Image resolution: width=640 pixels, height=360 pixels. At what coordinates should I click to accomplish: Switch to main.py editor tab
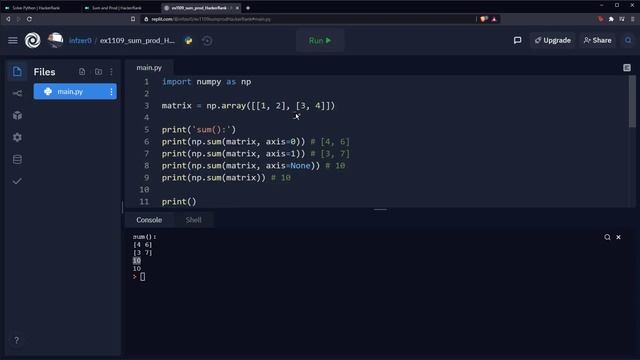click(149, 68)
